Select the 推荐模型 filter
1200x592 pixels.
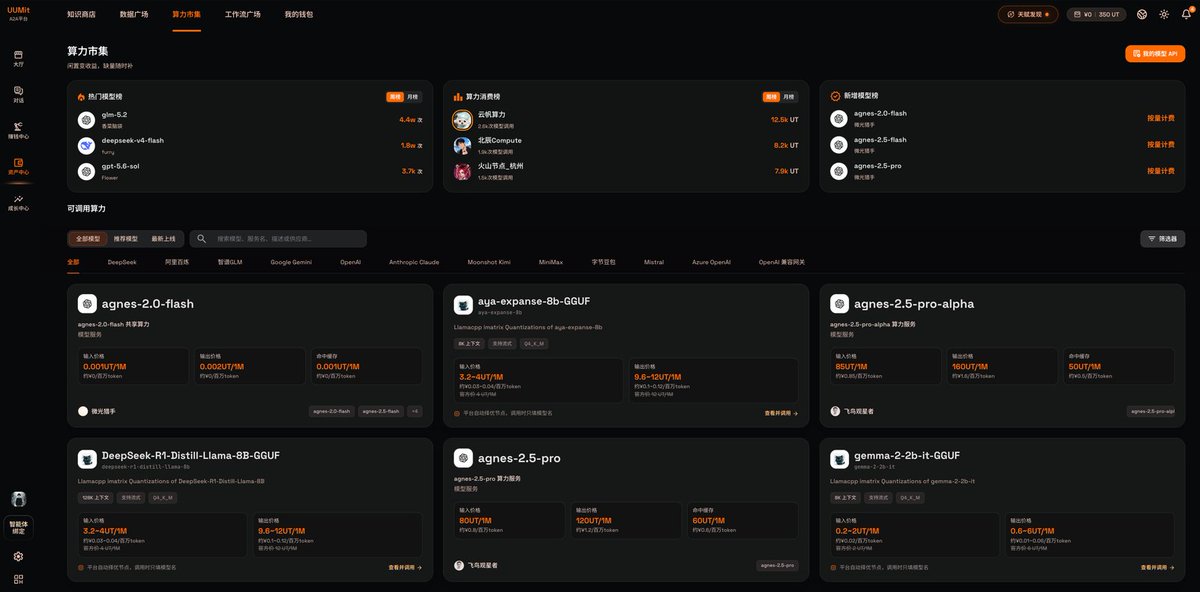pos(126,239)
